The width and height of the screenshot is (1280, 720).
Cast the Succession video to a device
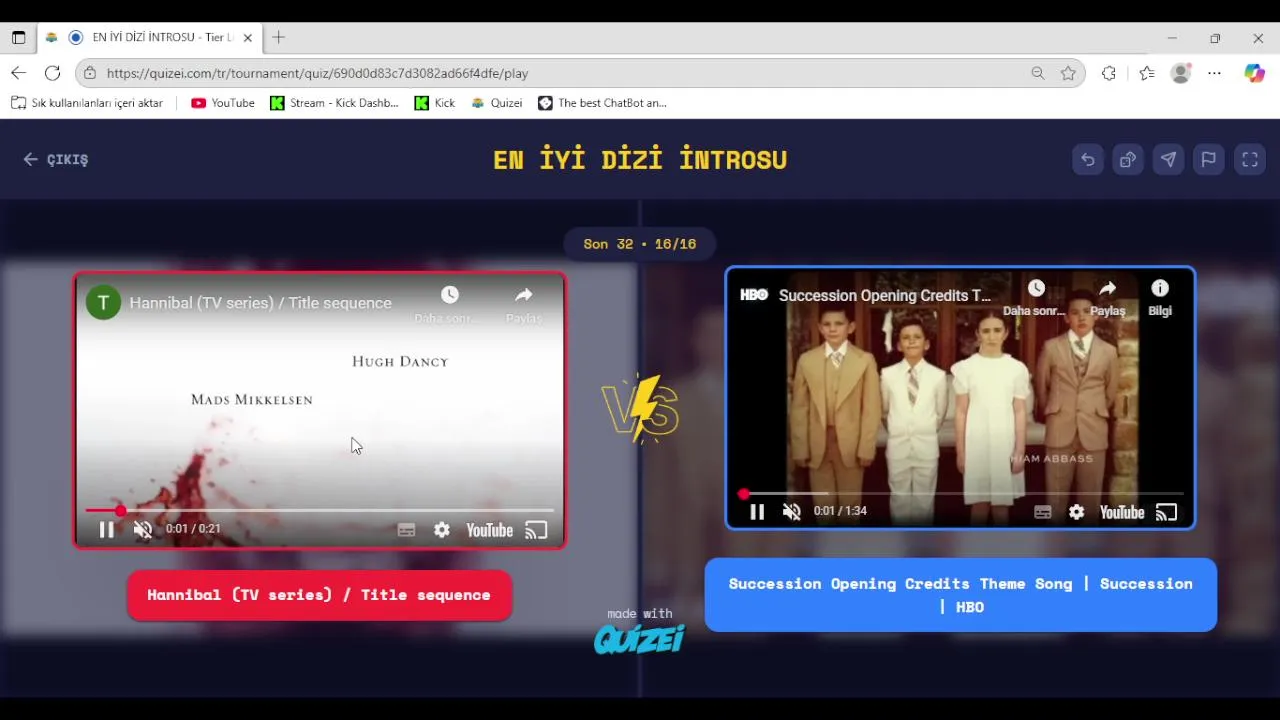coord(1167,512)
